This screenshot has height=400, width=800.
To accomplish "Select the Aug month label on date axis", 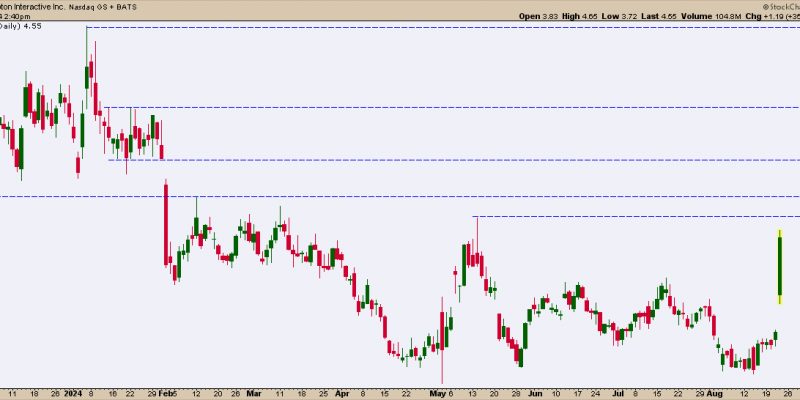I will (x=715, y=394).
